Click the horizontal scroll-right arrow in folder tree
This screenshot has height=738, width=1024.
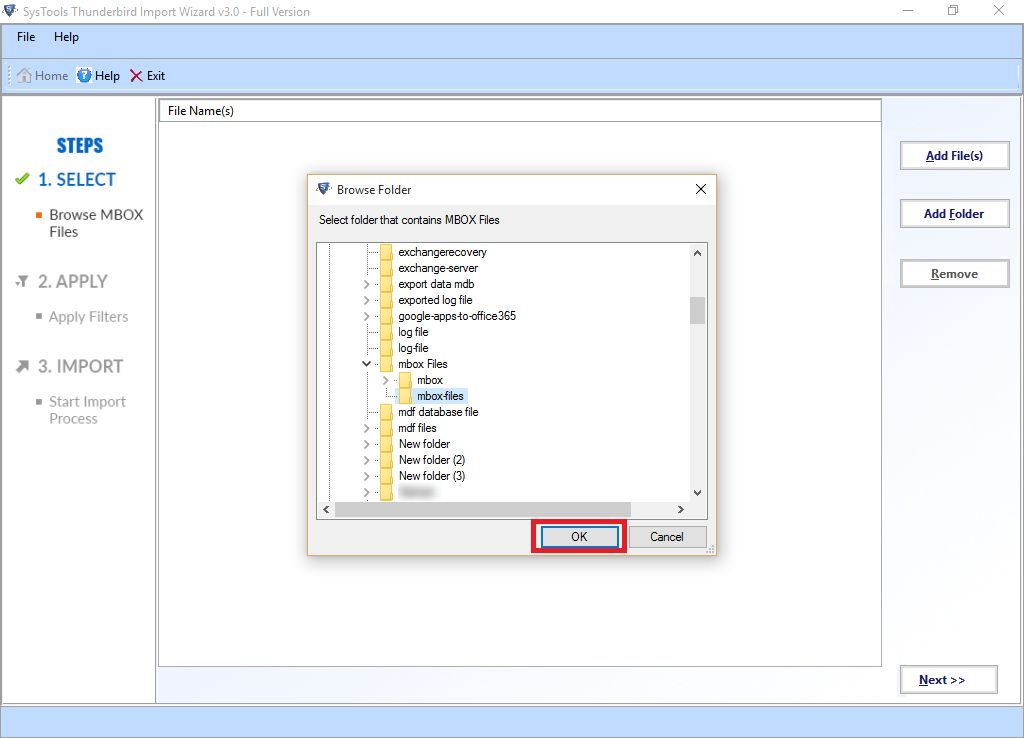[x=680, y=509]
